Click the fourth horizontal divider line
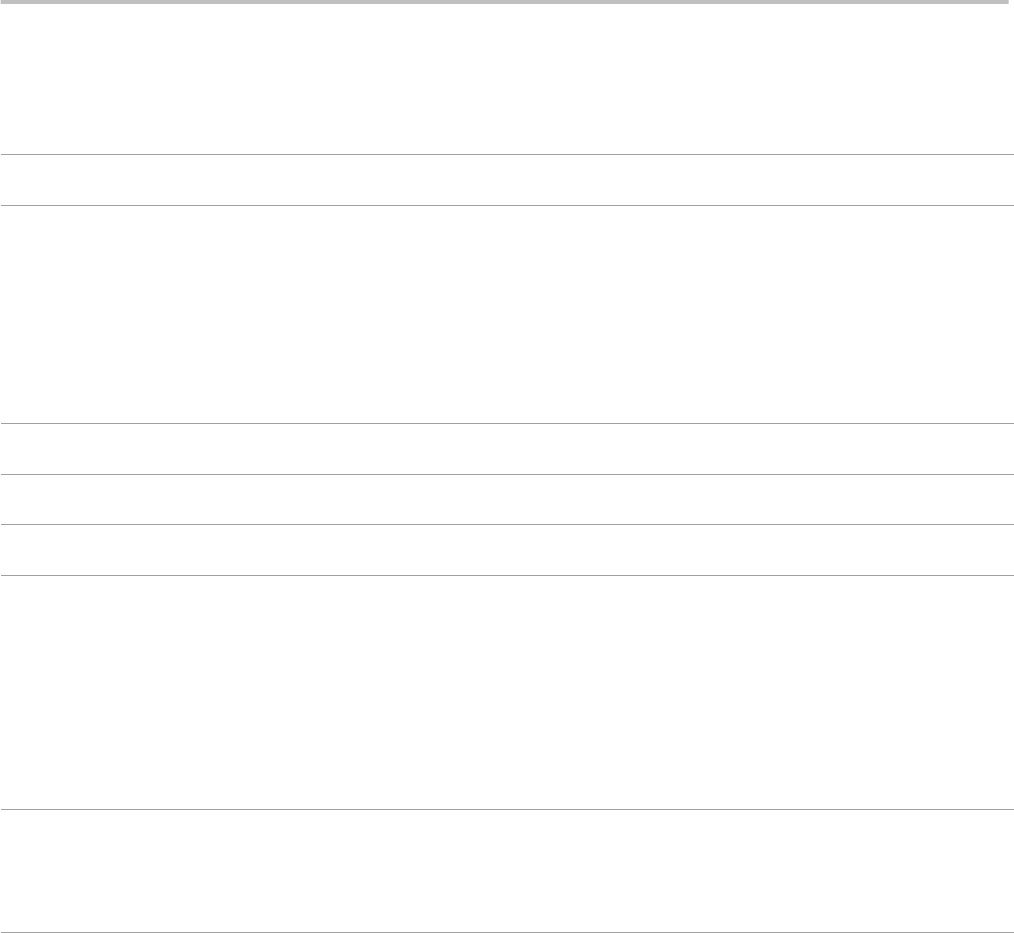The width and height of the screenshot is (1014, 933). [x=507, y=474]
